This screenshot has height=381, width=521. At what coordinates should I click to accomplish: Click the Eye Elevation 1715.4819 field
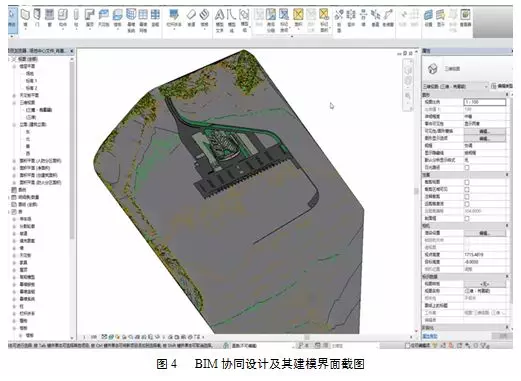point(484,255)
